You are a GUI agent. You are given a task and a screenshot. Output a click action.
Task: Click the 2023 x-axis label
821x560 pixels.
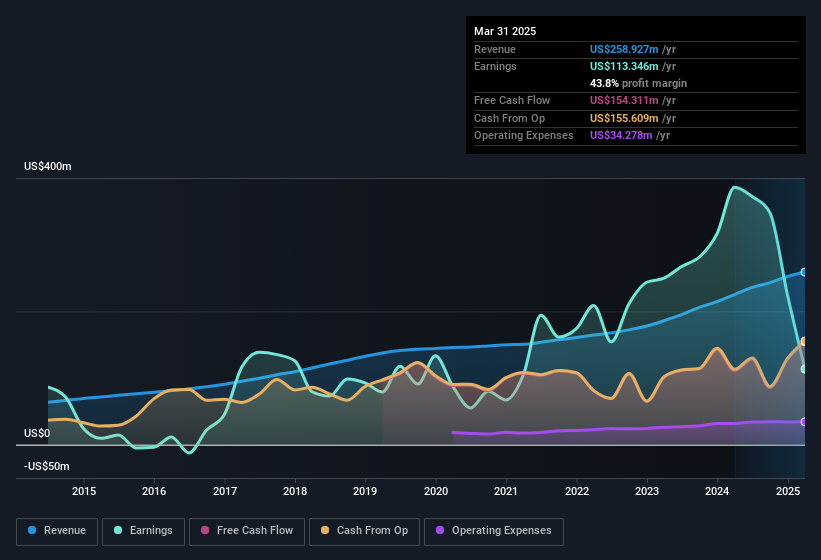(647, 491)
